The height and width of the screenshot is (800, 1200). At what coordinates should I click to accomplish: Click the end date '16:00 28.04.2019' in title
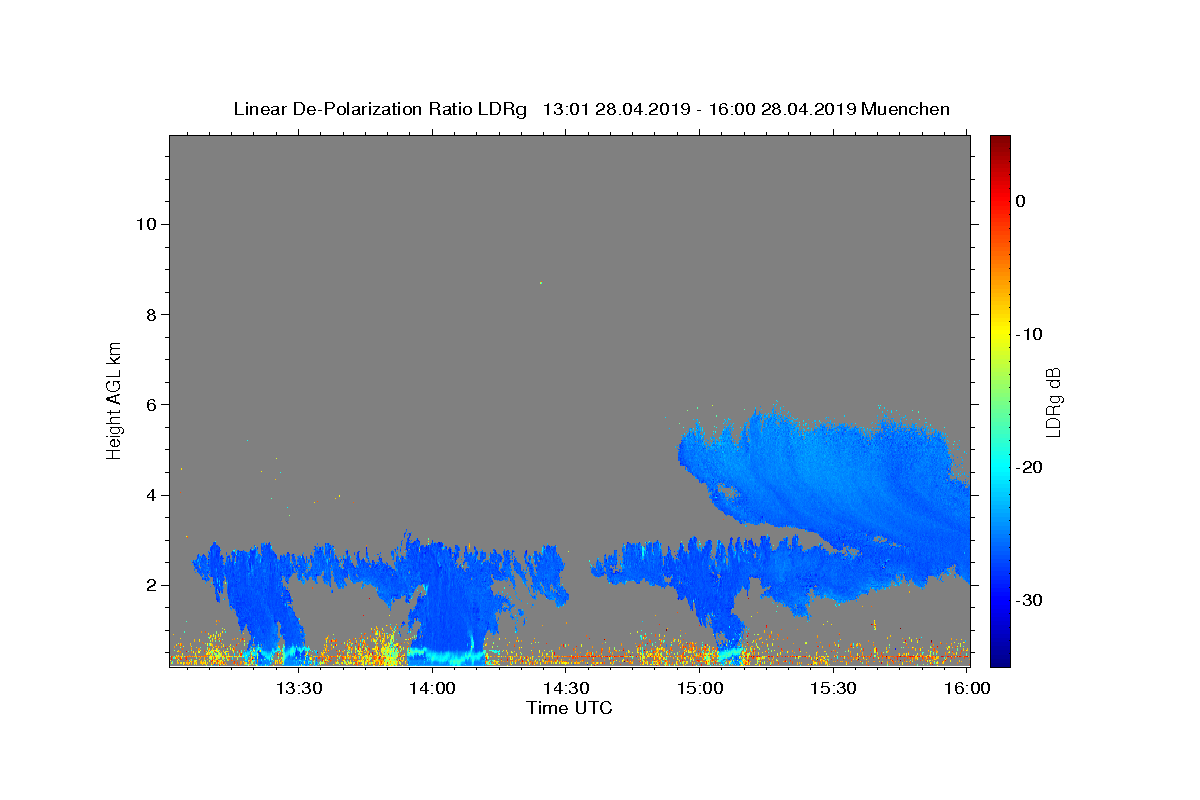pos(782,109)
